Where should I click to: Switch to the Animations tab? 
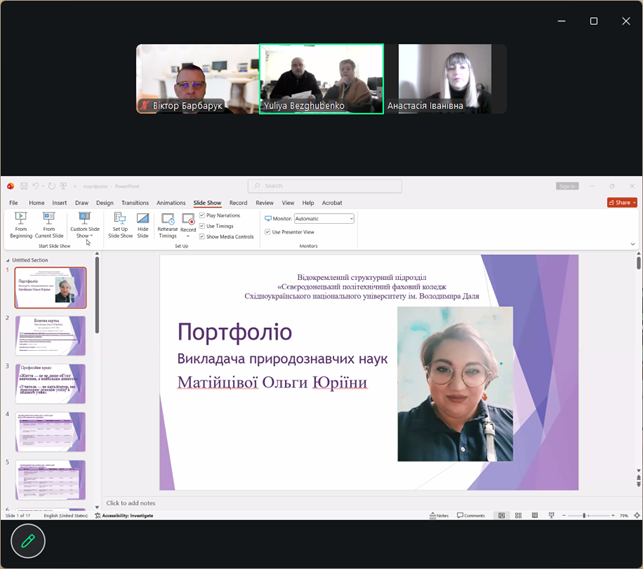pos(171,203)
